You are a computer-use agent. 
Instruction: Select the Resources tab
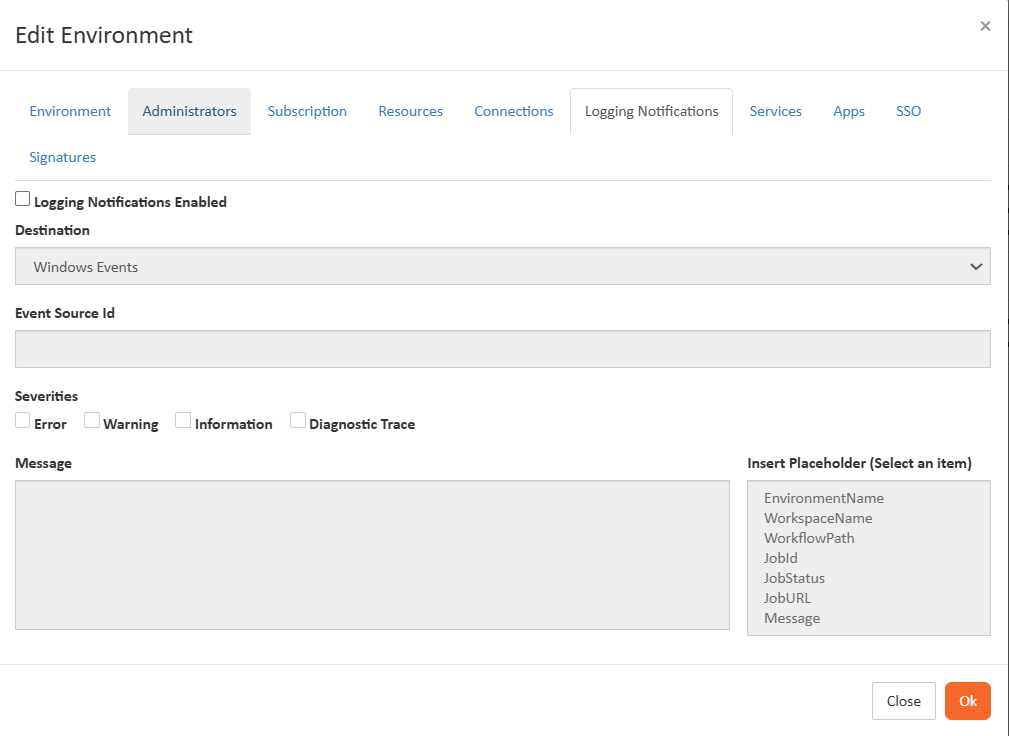pyautogui.click(x=411, y=111)
